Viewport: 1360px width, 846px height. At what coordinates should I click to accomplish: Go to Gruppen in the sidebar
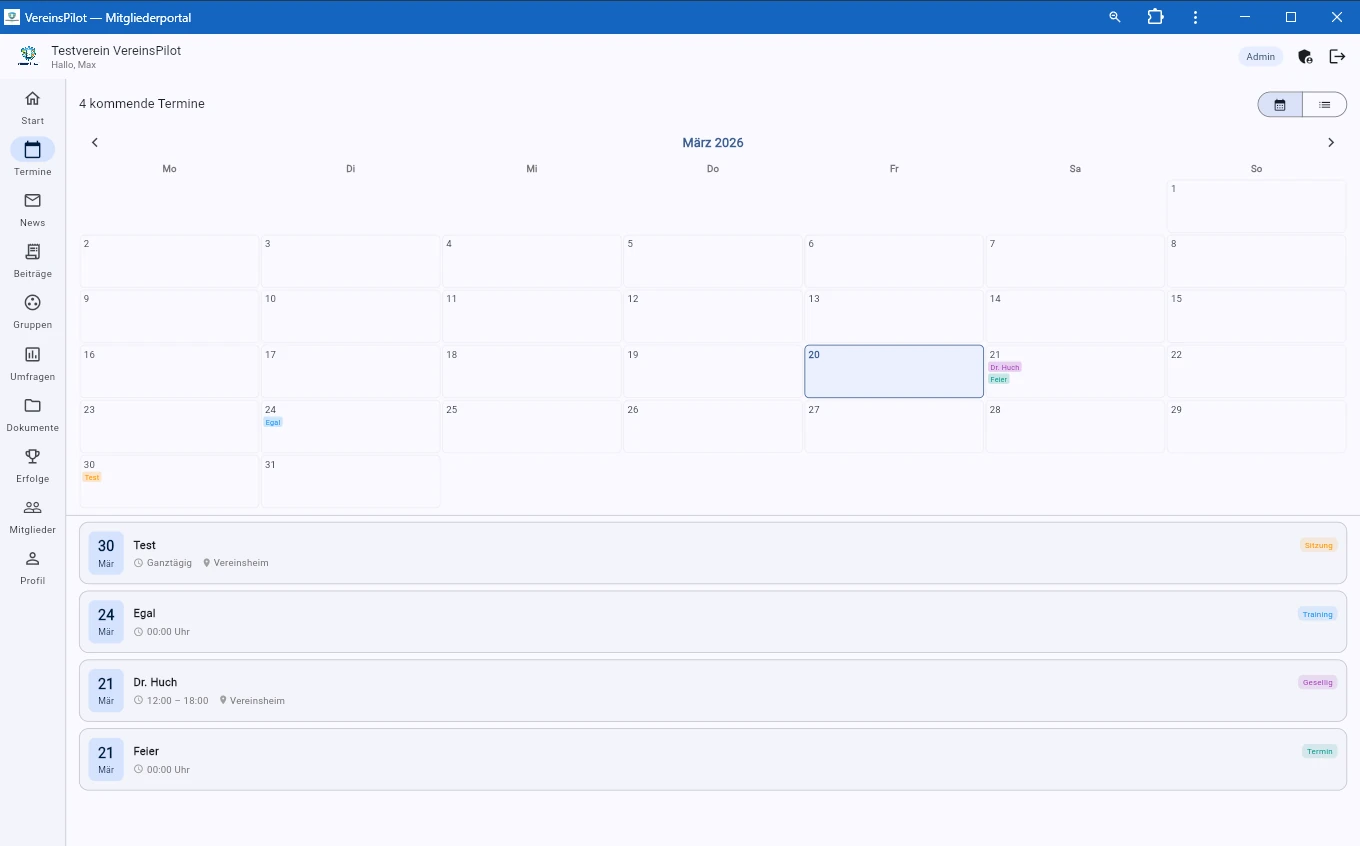pos(32,303)
